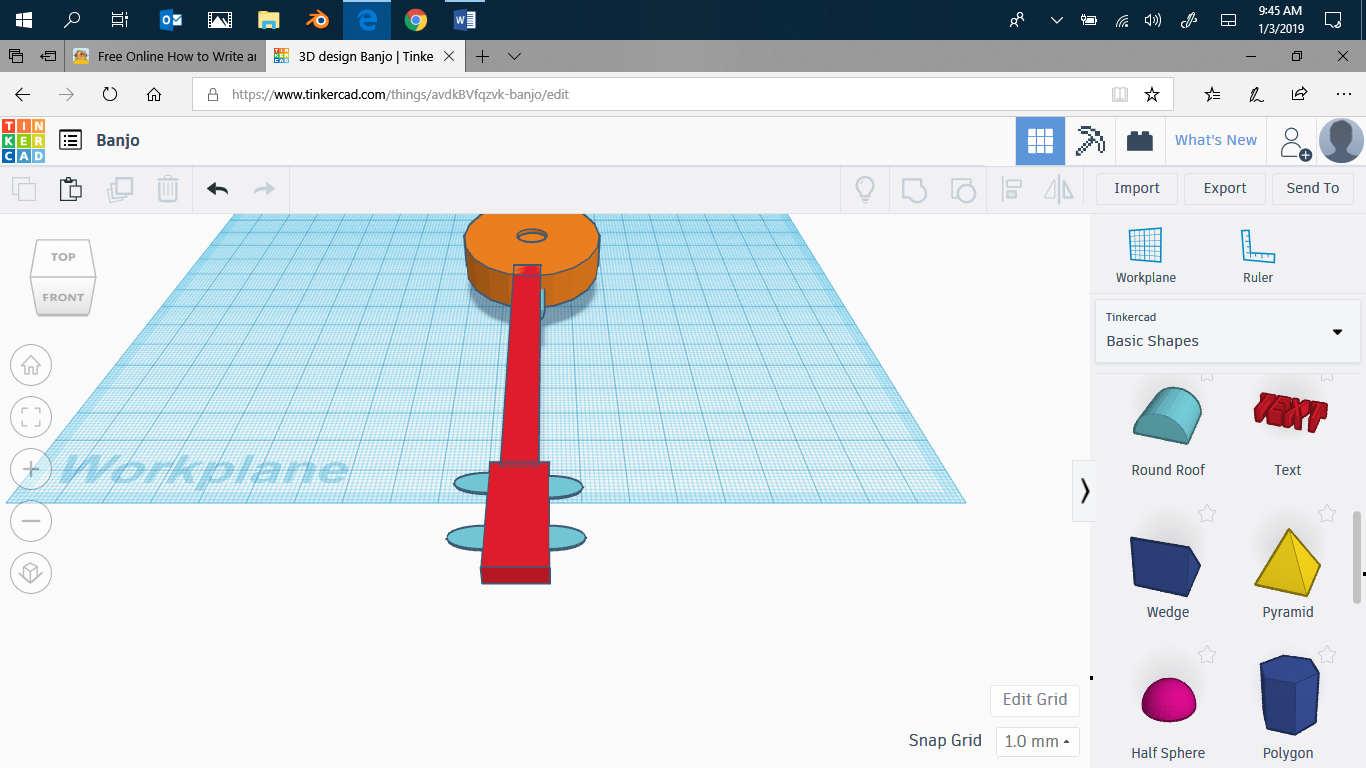Click the browser refresh button
The image size is (1366, 768).
[x=110, y=94]
